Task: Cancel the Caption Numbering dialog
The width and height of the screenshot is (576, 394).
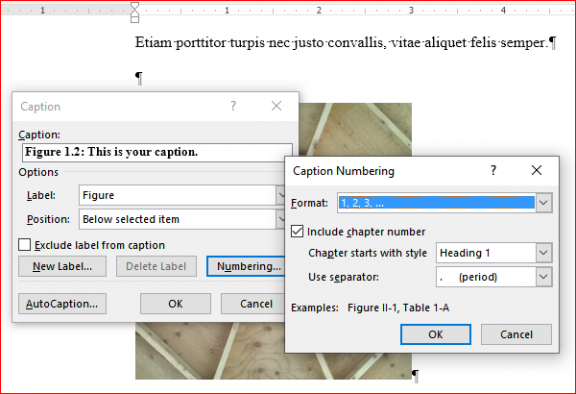Action: pos(516,335)
